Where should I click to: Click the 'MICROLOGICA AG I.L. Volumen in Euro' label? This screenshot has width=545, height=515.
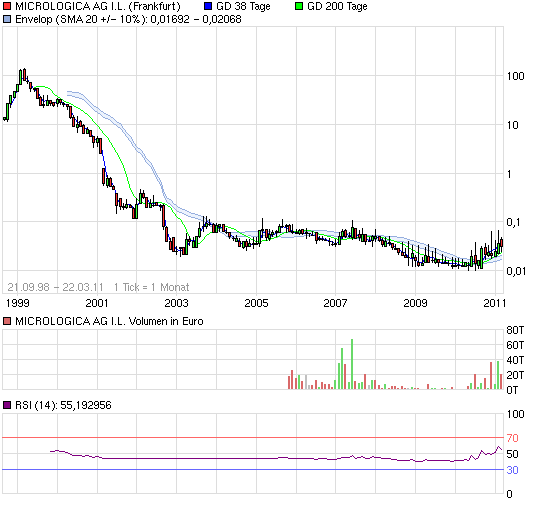109,321
